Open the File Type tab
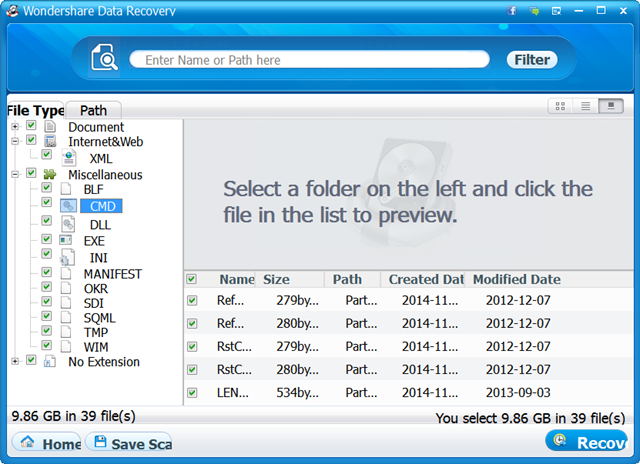 pyautogui.click(x=36, y=110)
